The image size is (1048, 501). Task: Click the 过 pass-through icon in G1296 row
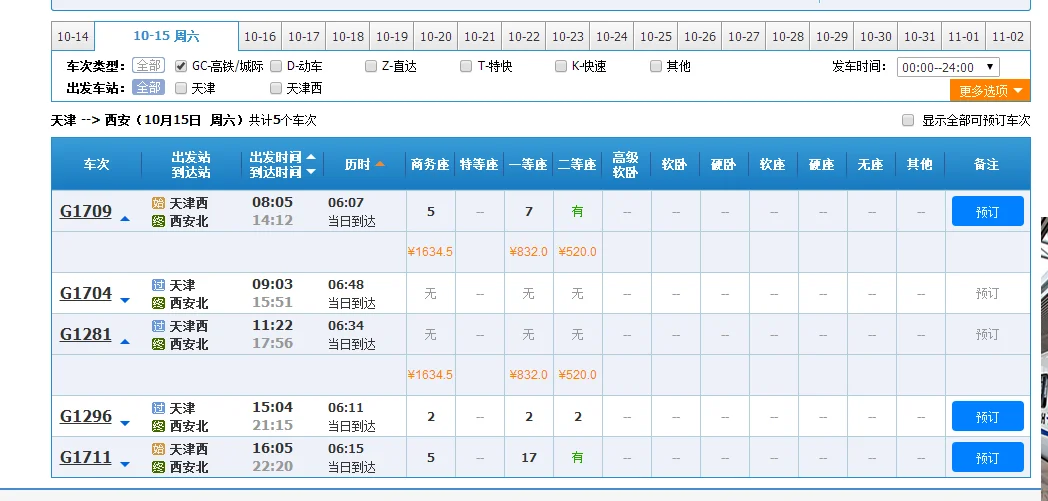[158, 408]
